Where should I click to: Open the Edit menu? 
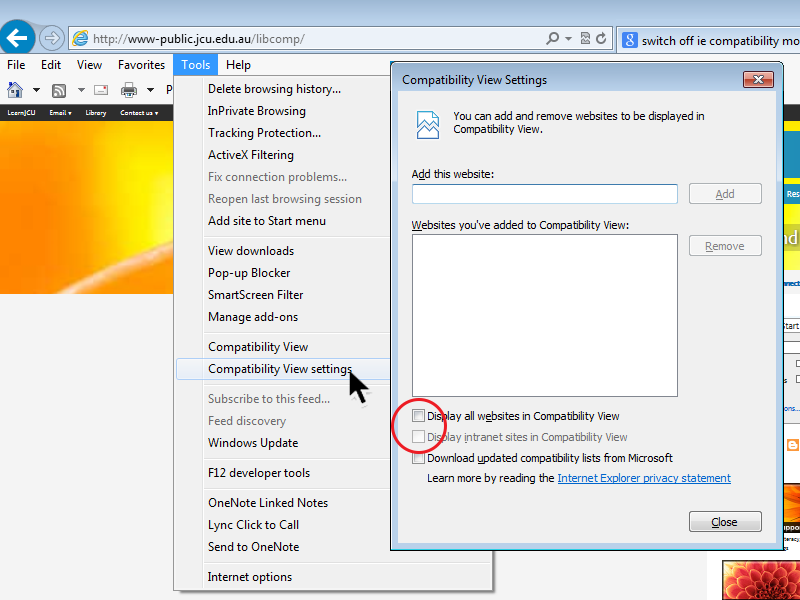[51, 65]
